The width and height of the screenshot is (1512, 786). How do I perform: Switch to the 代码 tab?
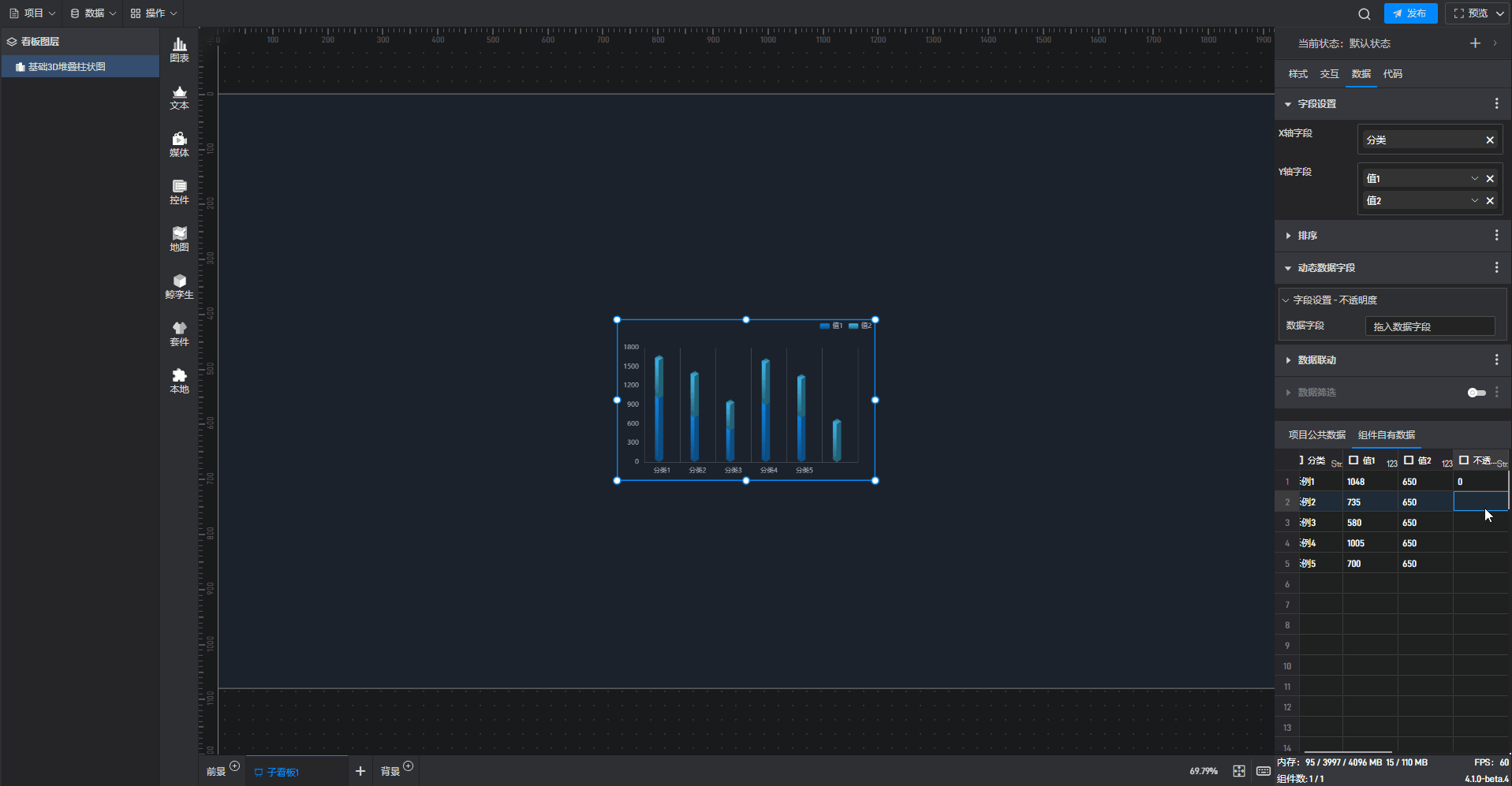(x=1392, y=74)
